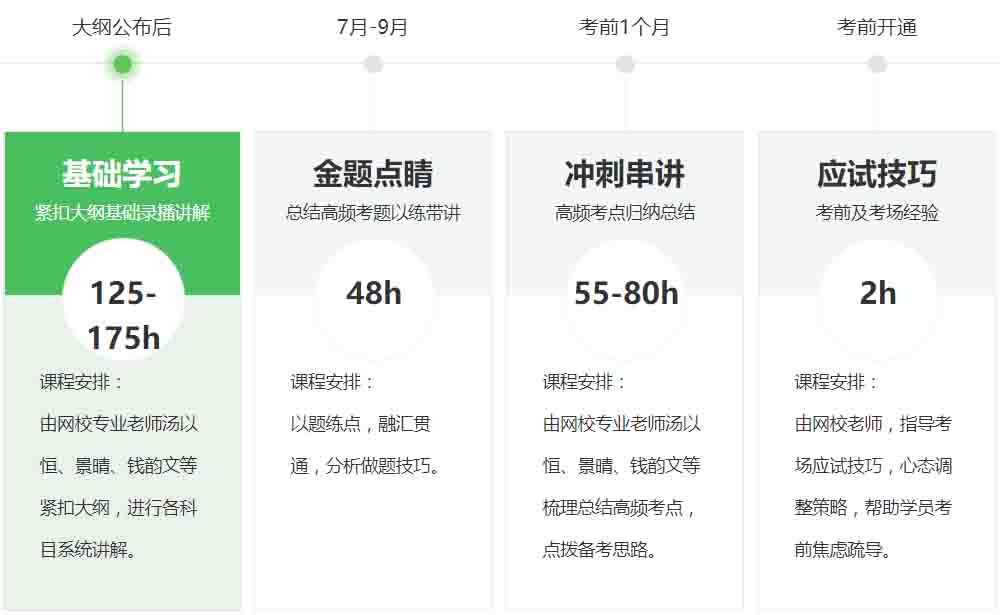Click the 48h duration circle

point(374,294)
